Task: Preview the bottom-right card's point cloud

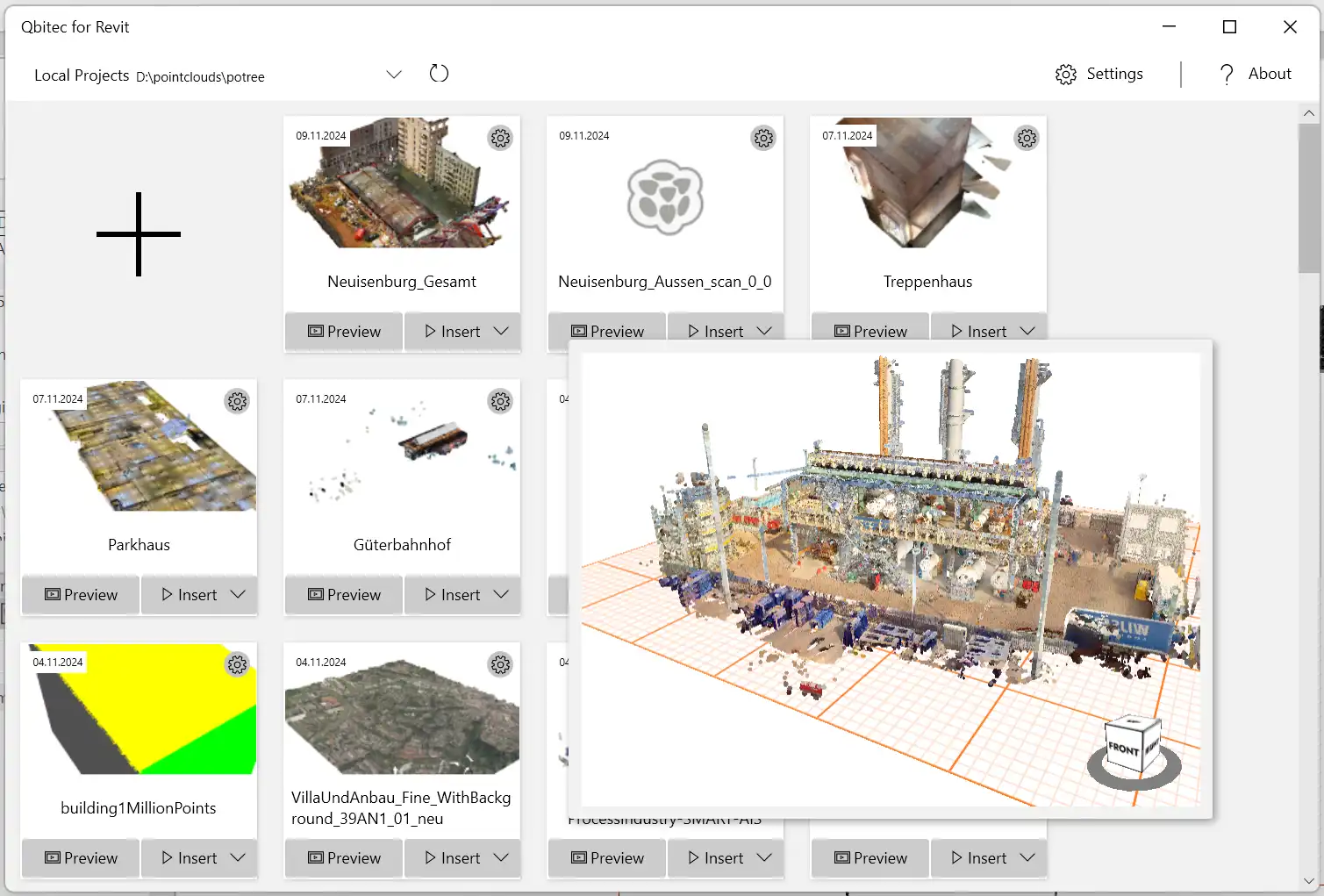Action: point(870,858)
